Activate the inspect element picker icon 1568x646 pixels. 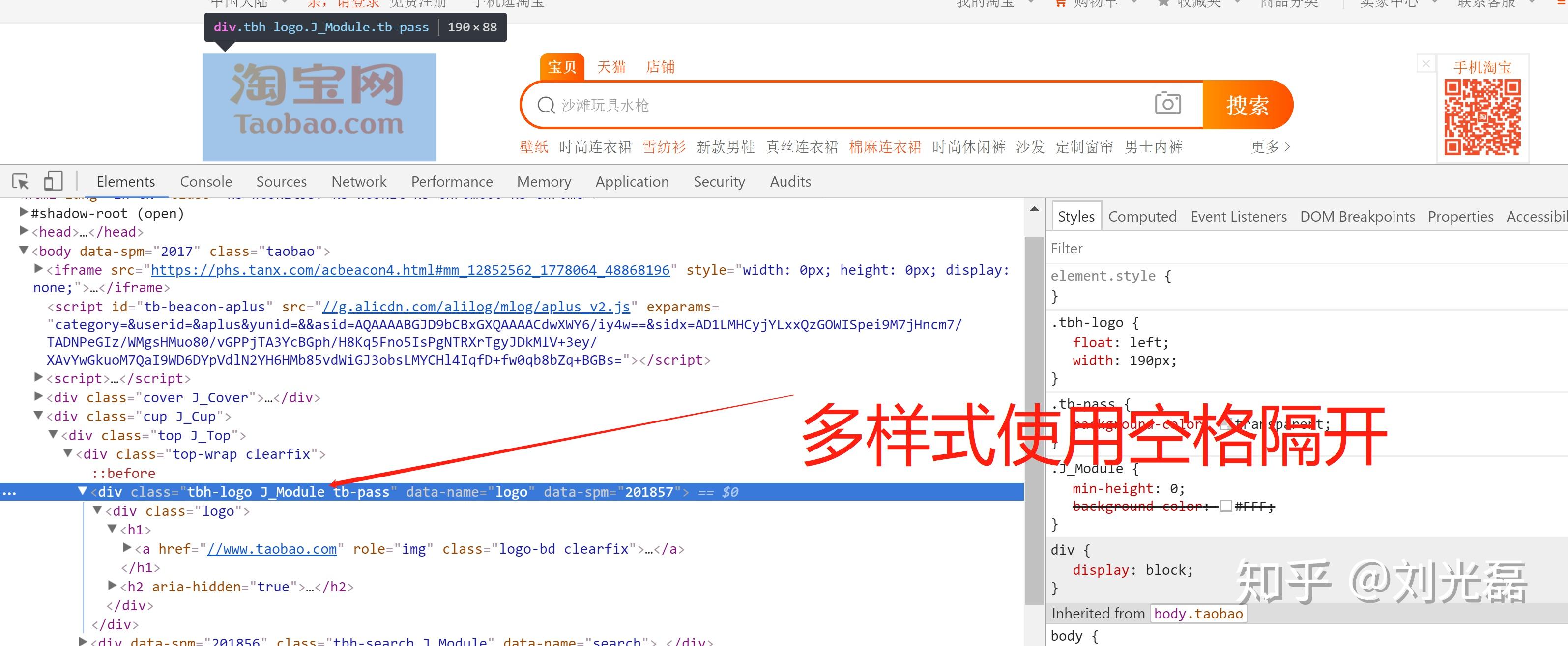point(21,181)
